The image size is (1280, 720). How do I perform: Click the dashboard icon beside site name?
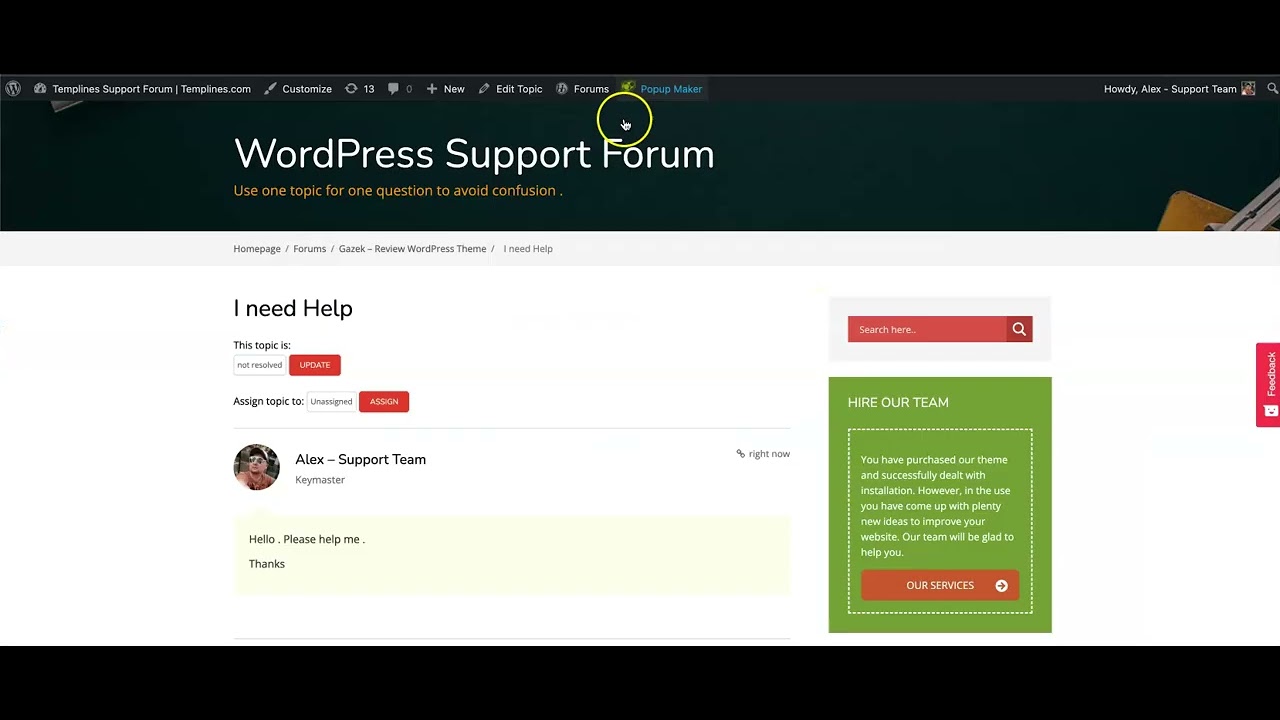[40, 89]
